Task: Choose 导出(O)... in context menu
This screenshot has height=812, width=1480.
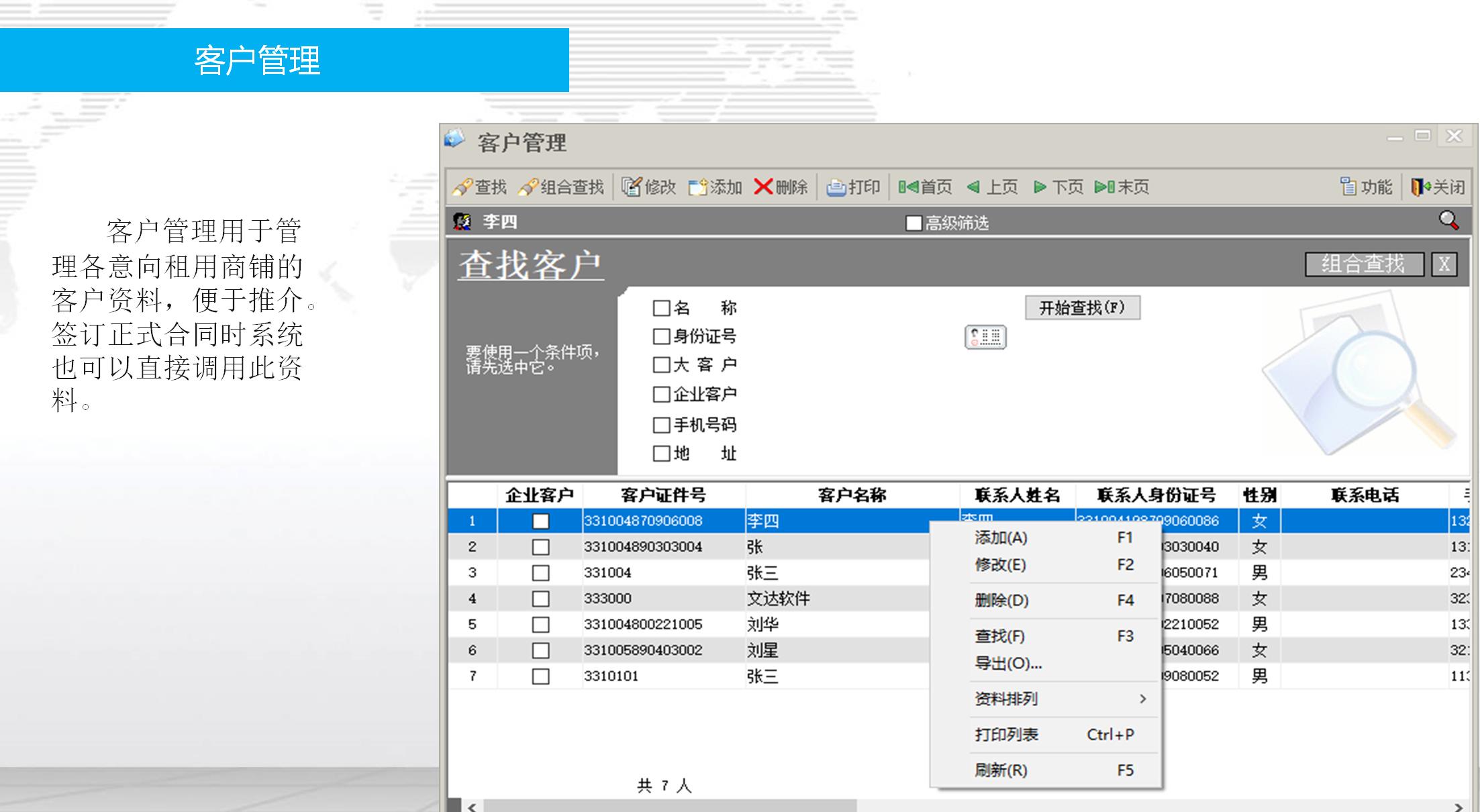Action: pos(1008,664)
